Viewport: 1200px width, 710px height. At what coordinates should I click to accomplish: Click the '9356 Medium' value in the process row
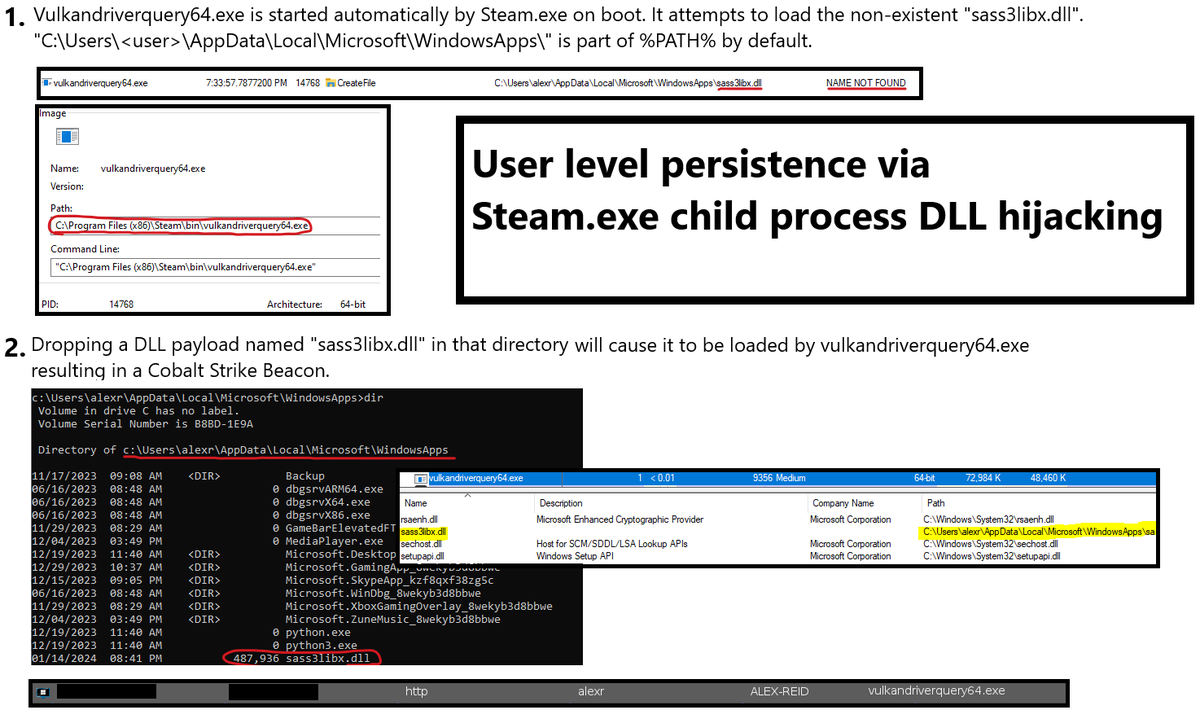[778, 478]
